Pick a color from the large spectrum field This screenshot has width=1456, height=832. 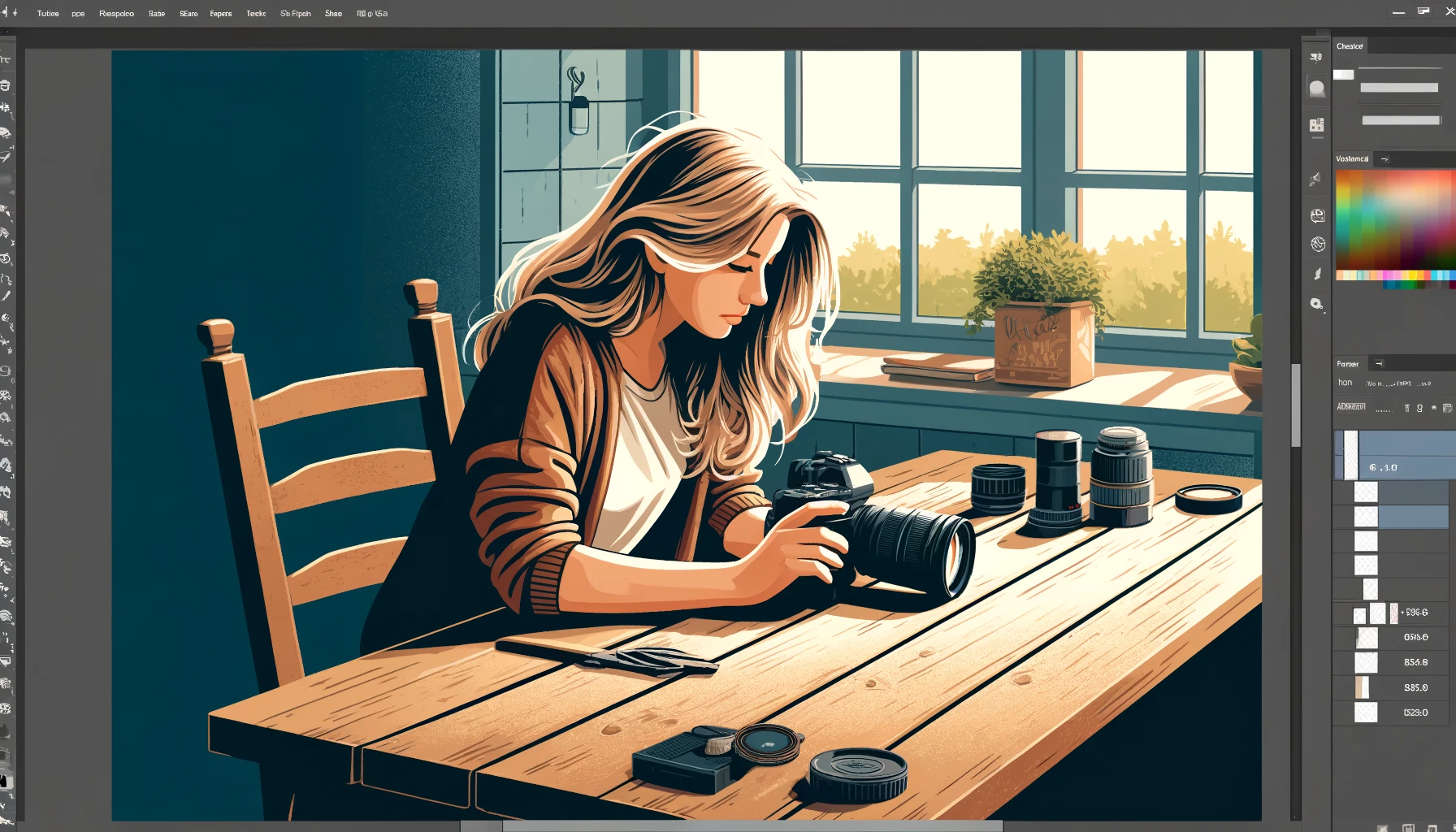coord(1395,220)
